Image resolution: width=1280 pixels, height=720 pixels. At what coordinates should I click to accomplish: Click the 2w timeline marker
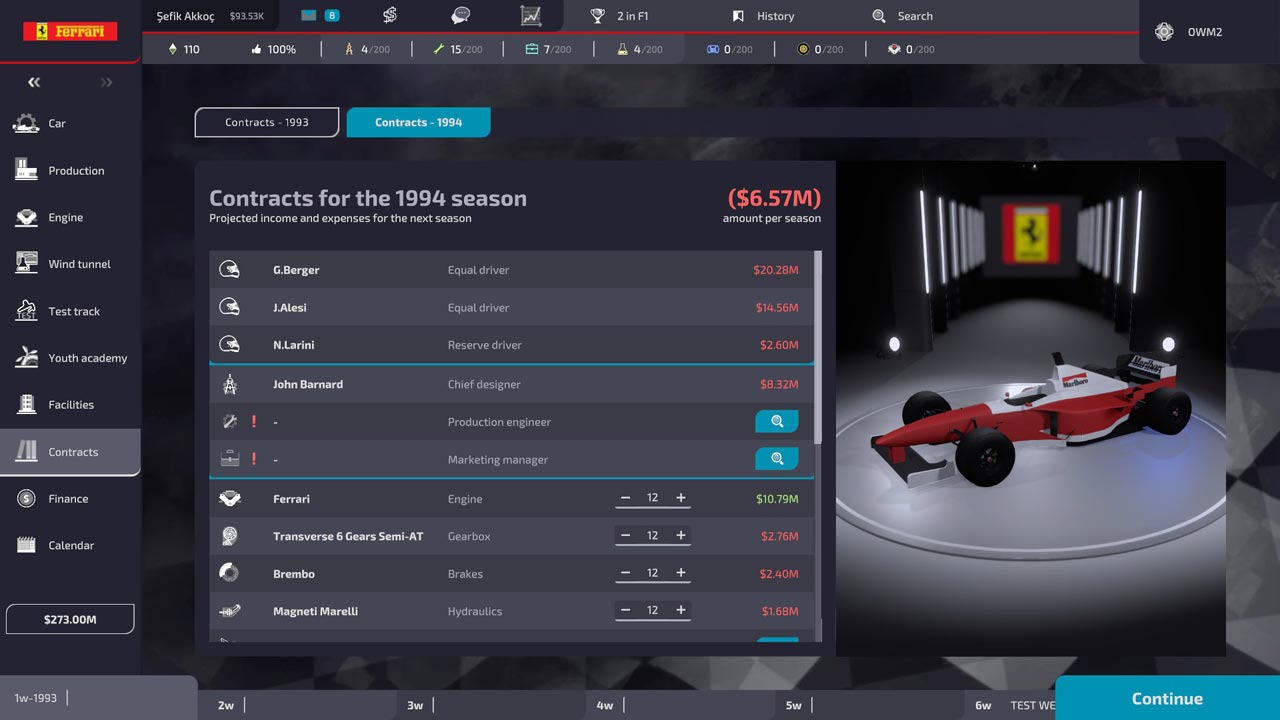click(226, 705)
